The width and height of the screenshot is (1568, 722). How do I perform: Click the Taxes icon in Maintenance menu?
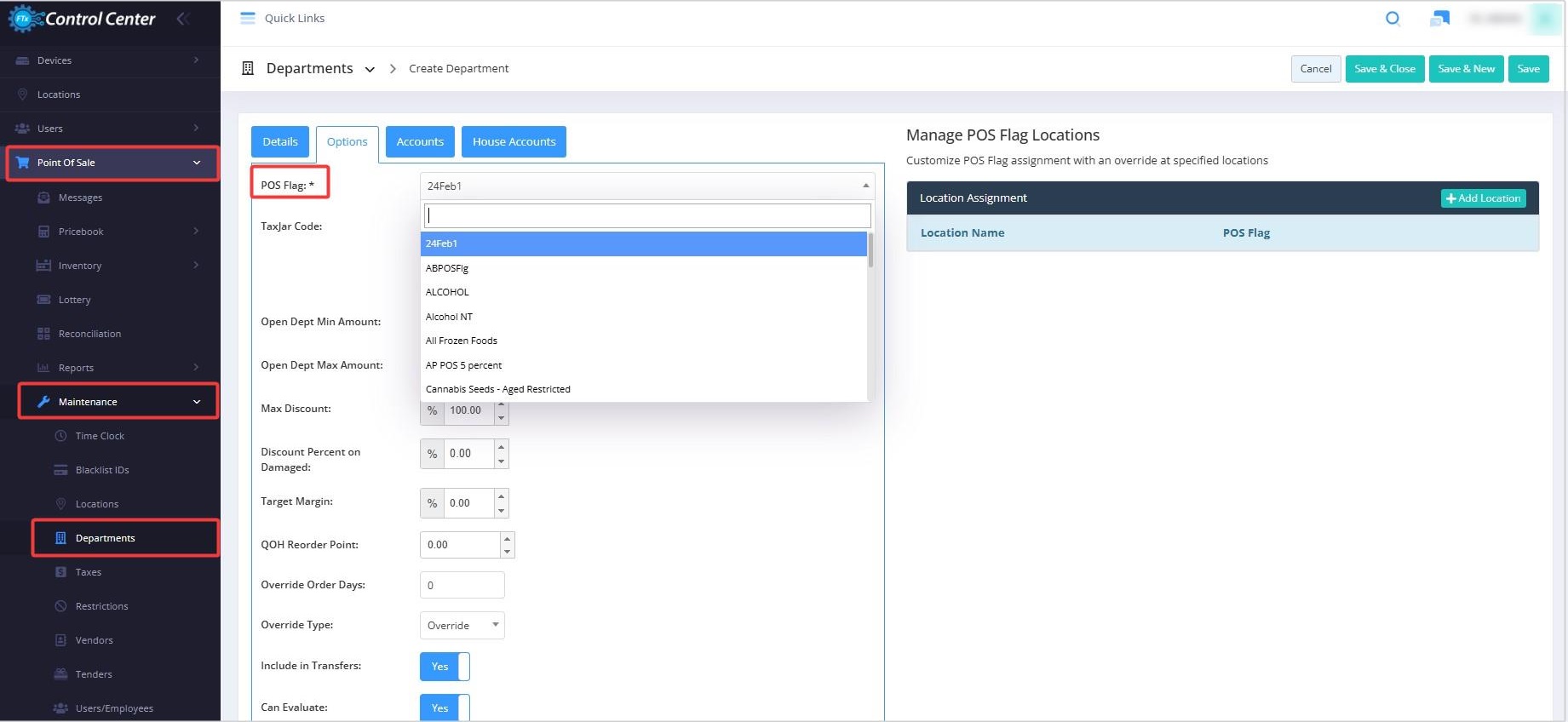tap(60, 572)
